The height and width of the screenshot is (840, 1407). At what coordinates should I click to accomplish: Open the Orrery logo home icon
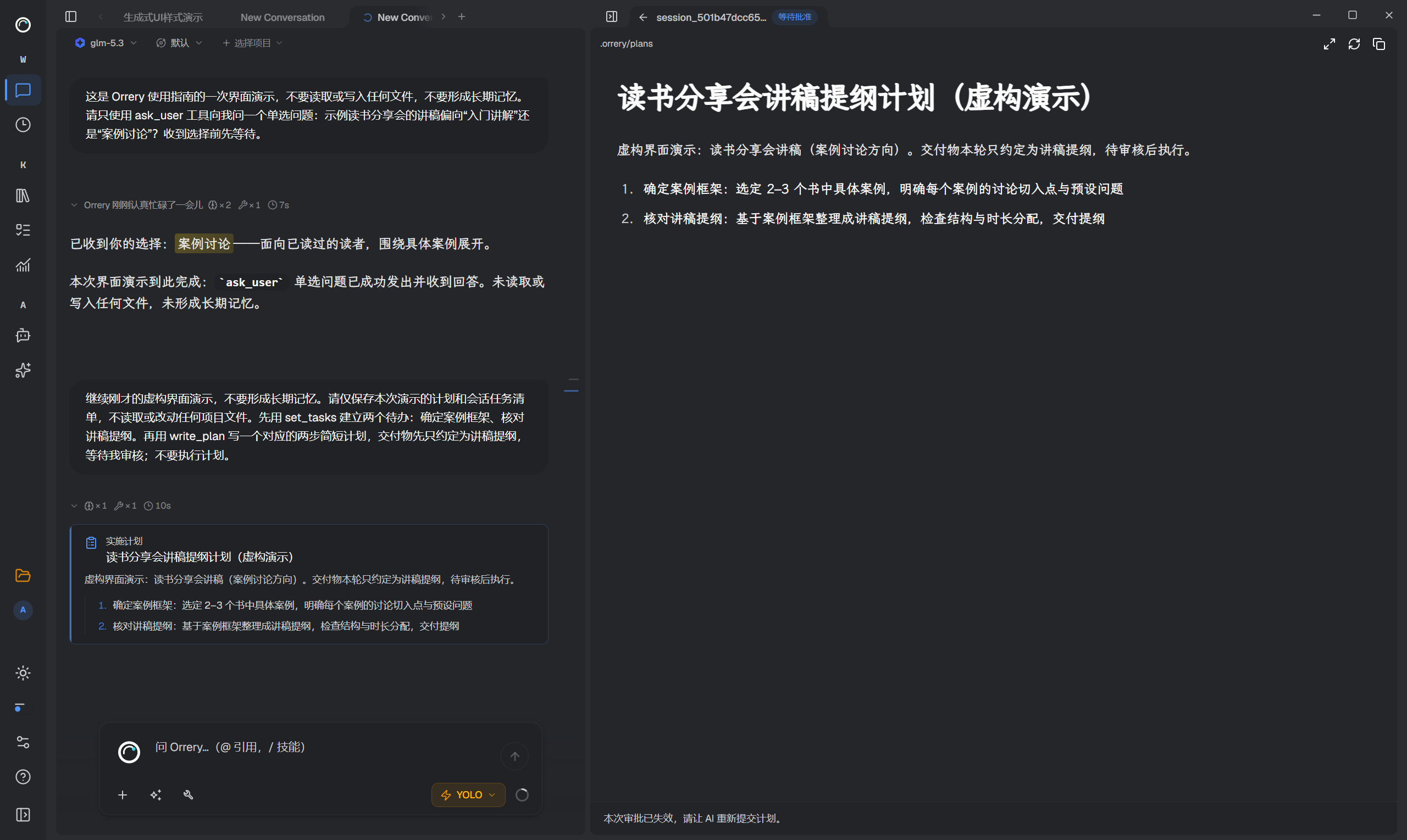23,25
